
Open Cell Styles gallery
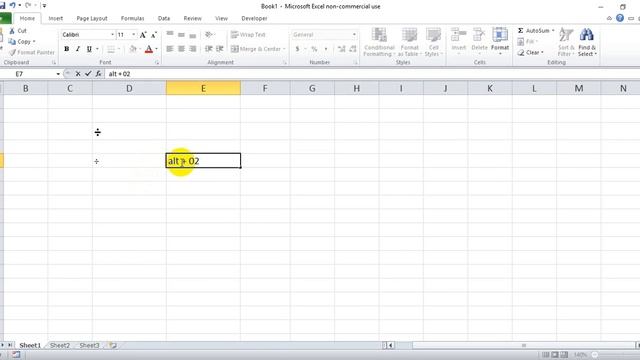click(433, 42)
